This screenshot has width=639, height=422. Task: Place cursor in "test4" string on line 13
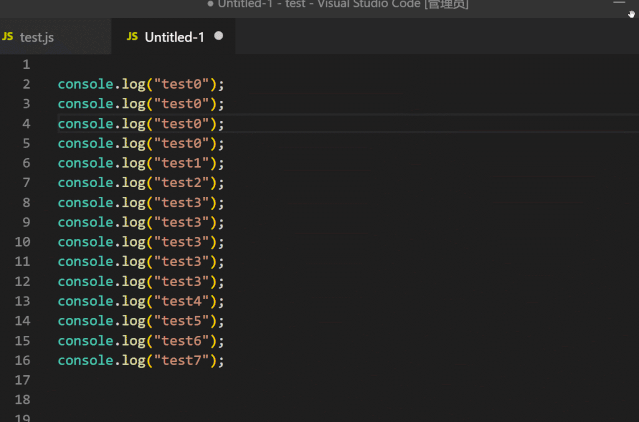point(182,301)
